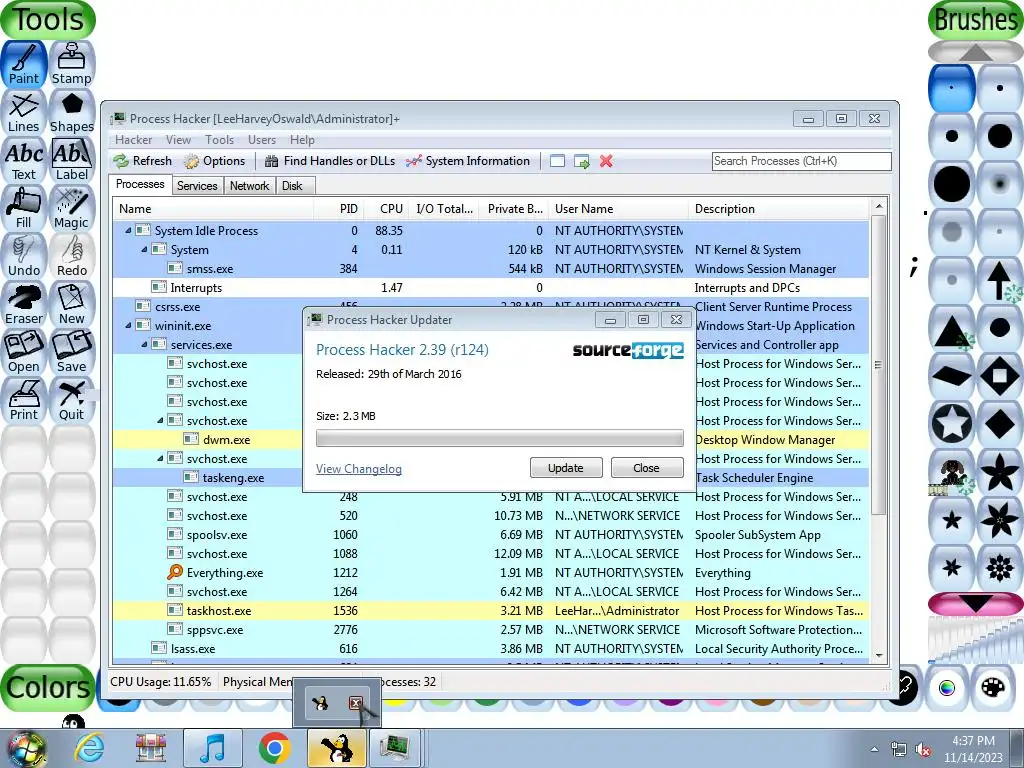
Task: Collapse the svchost.exe node above taskeng.exe
Action: 160,458
